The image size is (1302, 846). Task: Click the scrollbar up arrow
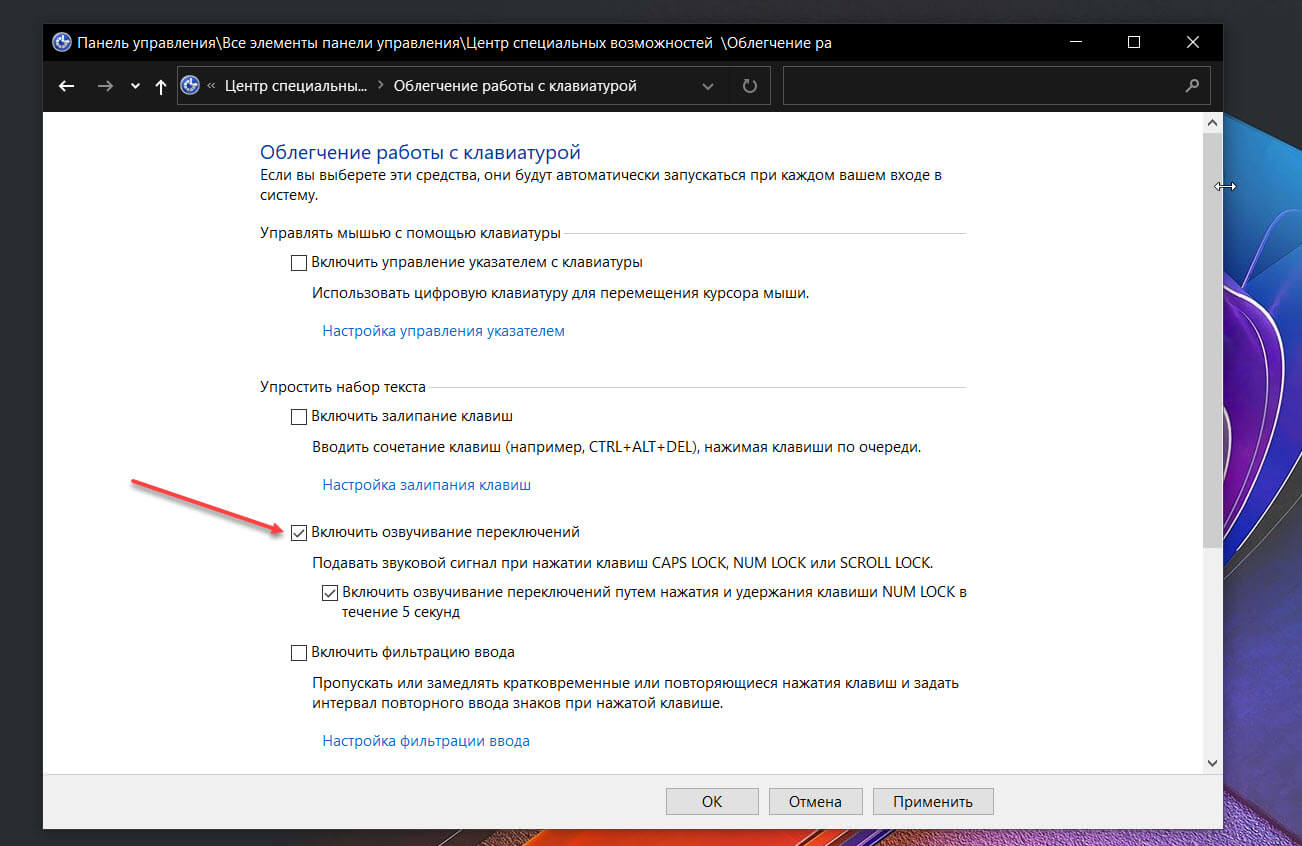pyautogui.click(x=1213, y=122)
